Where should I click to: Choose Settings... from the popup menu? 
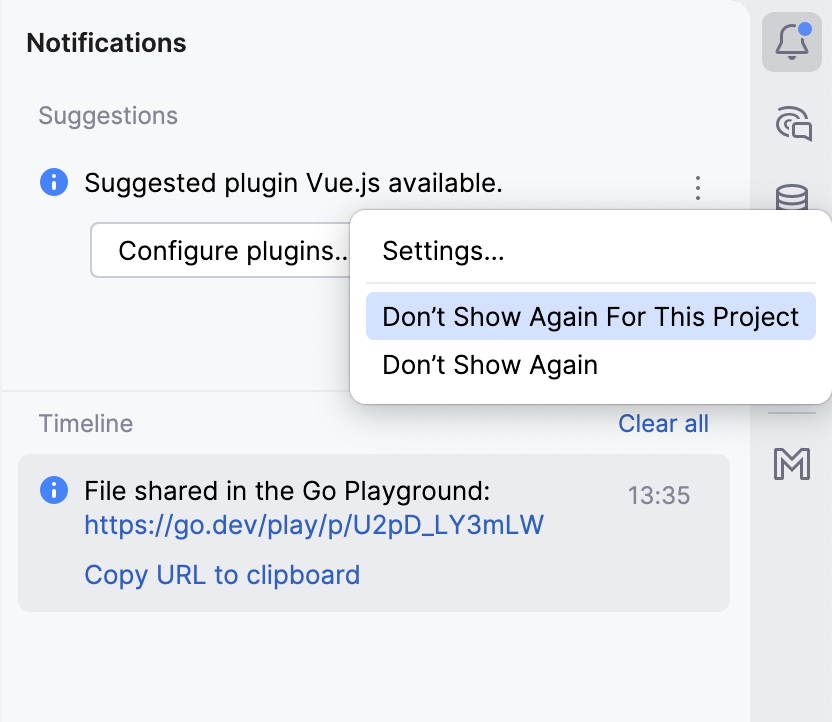443,250
